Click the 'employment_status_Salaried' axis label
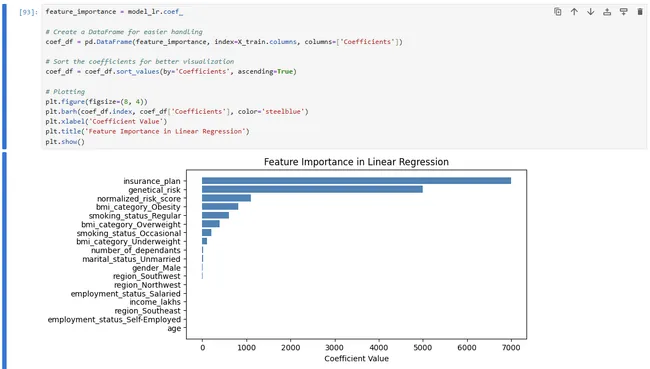This screenshot has width=650, height=369. 126,294
